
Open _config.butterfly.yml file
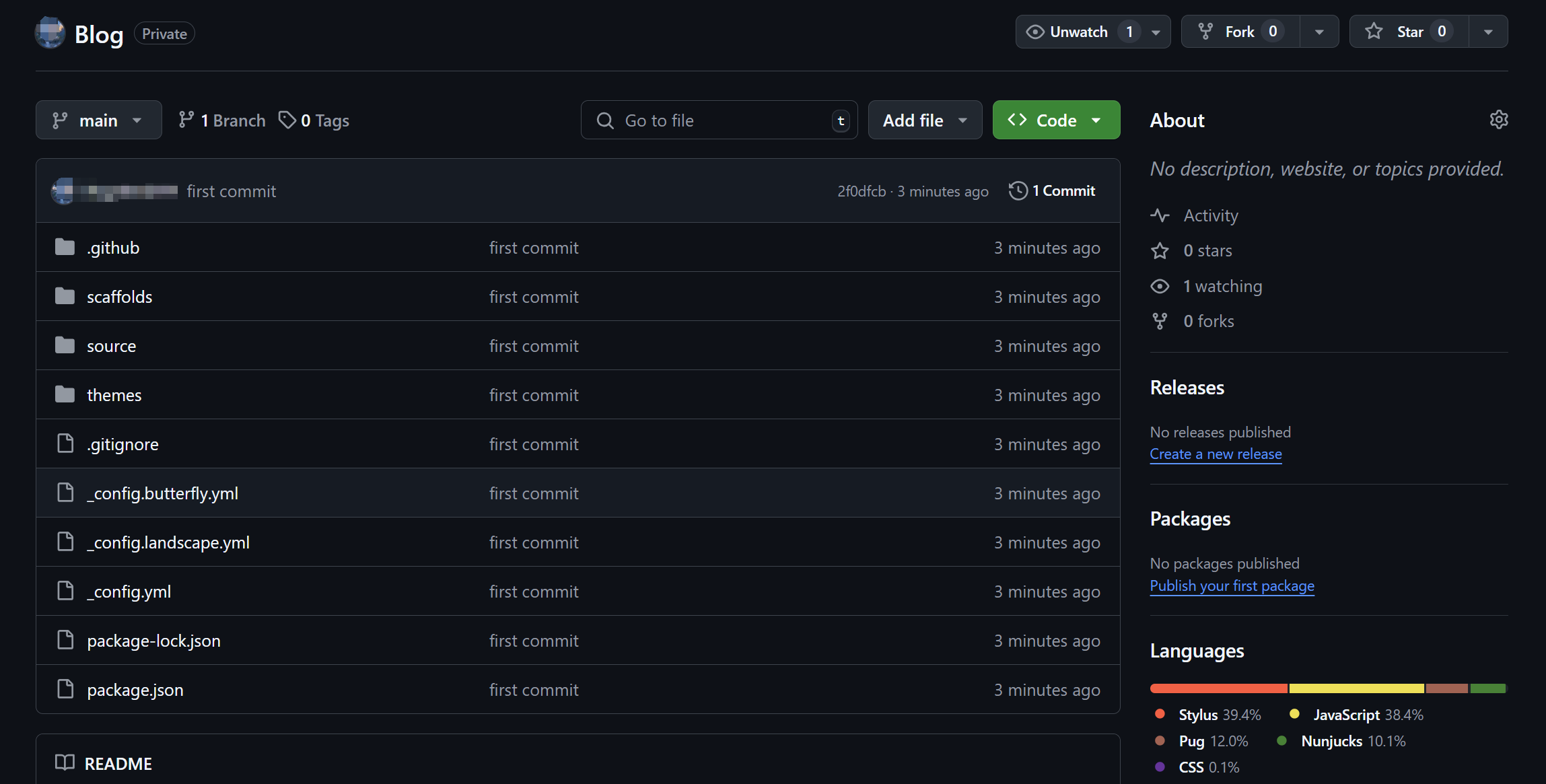click(162, 493)
